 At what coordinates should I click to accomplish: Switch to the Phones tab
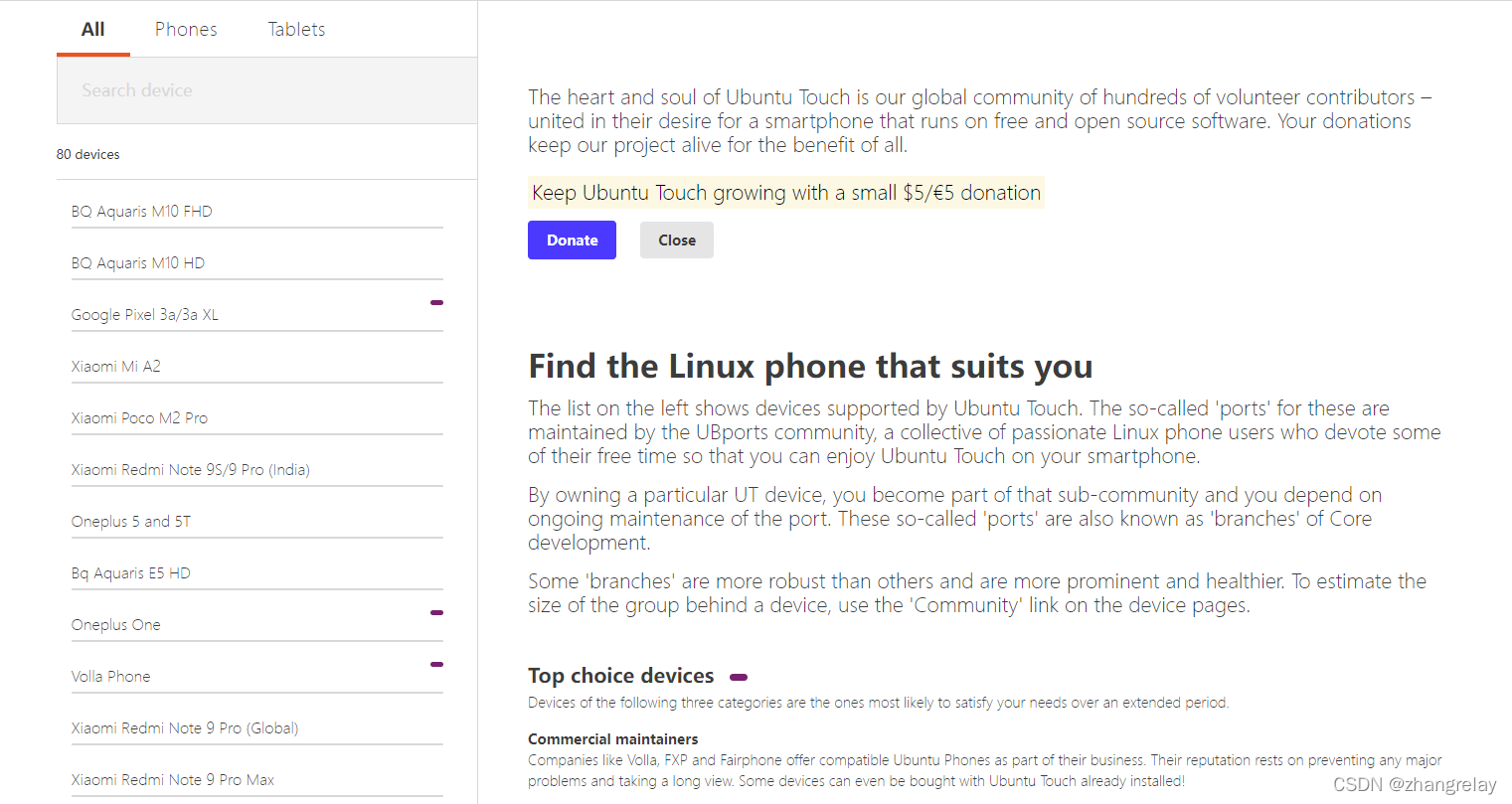click(x=186, y=29)
